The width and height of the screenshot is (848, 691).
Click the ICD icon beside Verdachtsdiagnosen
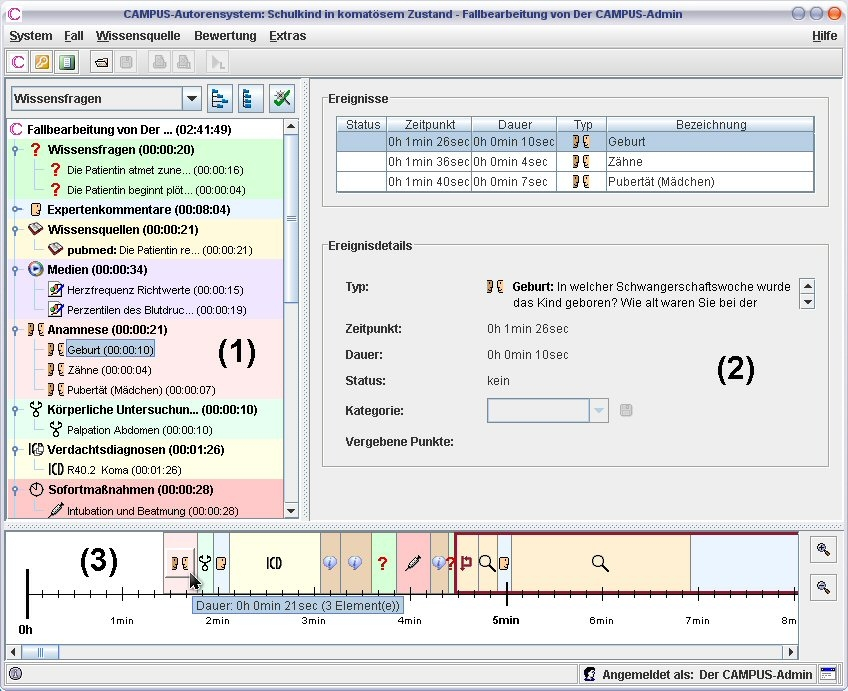[36, 449]
